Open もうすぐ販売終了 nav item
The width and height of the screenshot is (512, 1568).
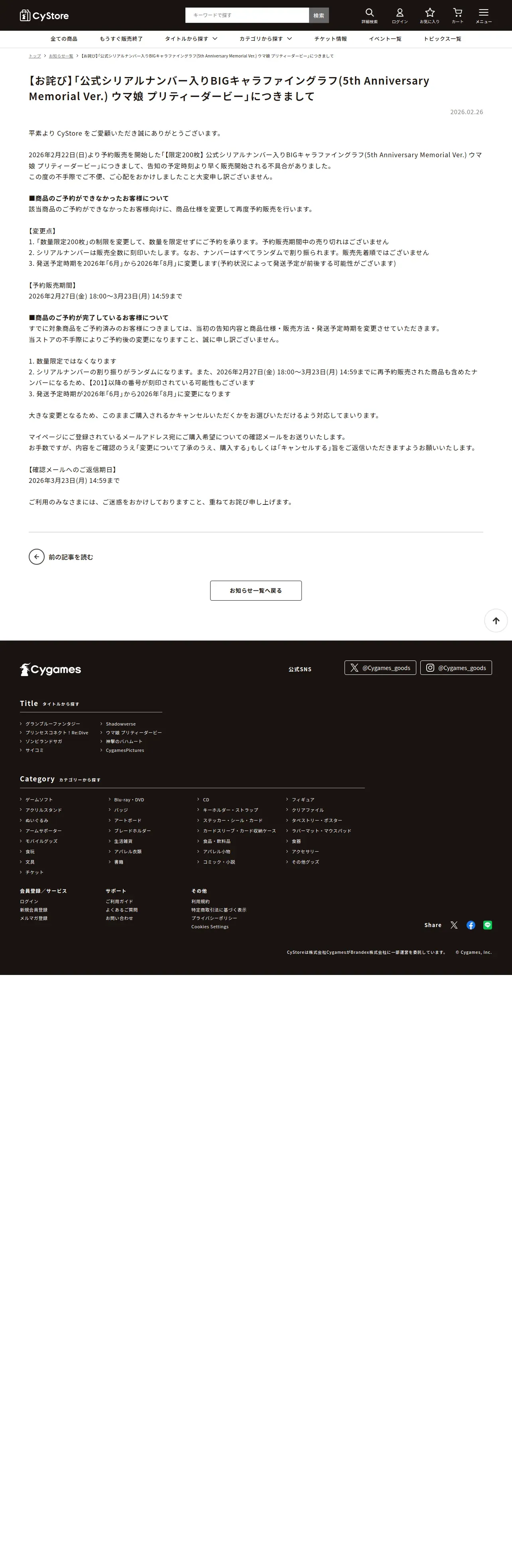click(121, 39)
